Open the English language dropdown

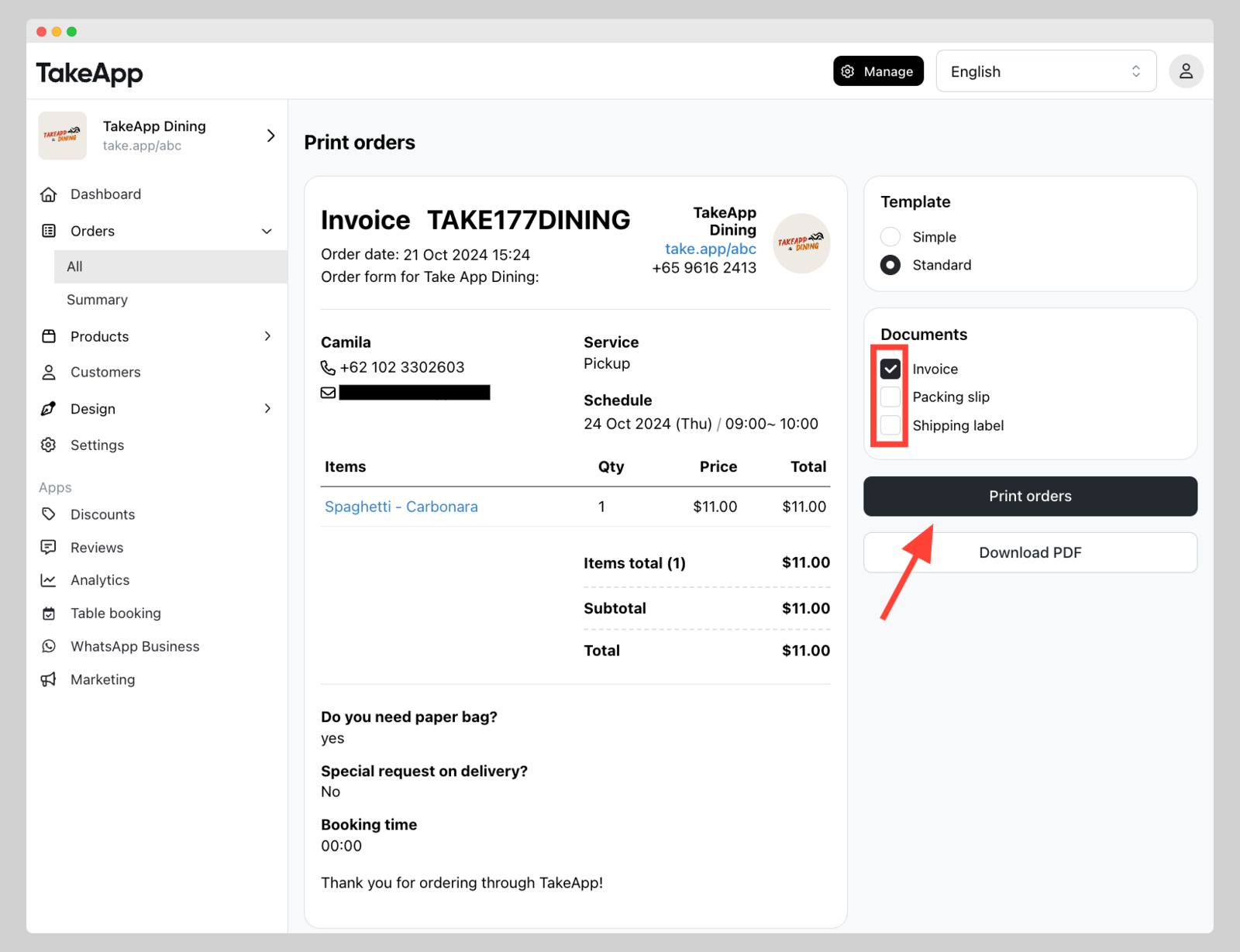pos(1046,71)
